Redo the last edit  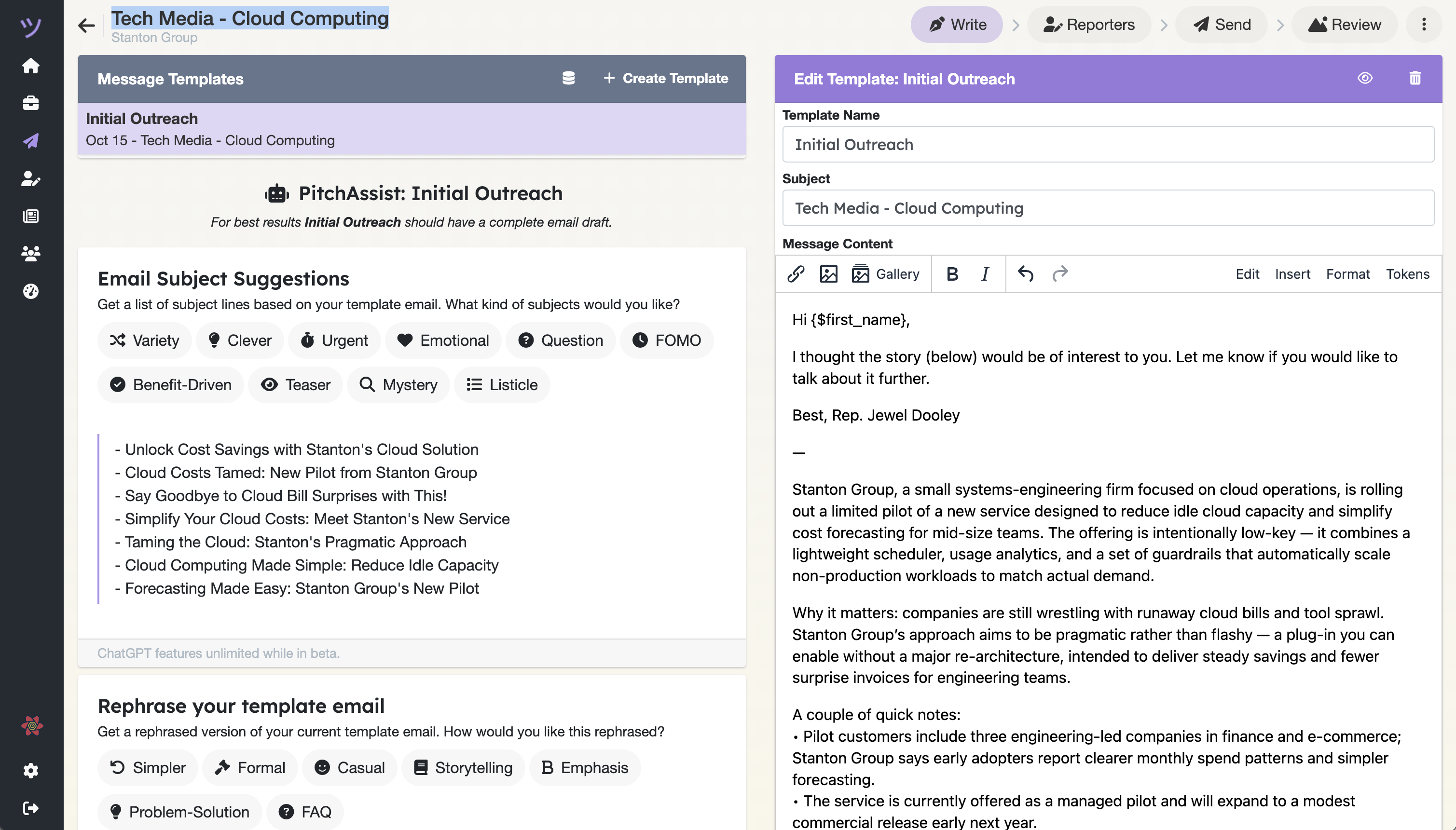tap(1060, 274)
